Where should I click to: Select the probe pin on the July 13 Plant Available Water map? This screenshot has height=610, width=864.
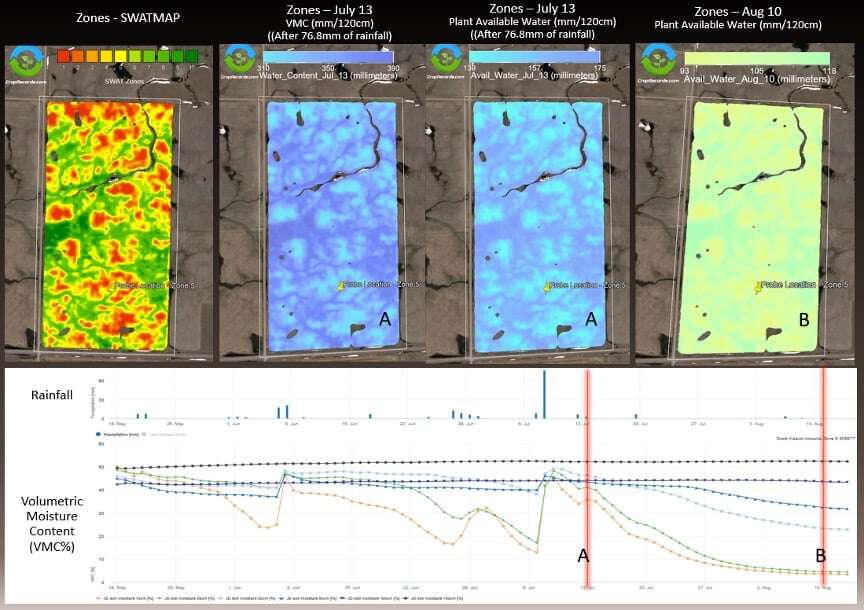[x=547, y=287]
